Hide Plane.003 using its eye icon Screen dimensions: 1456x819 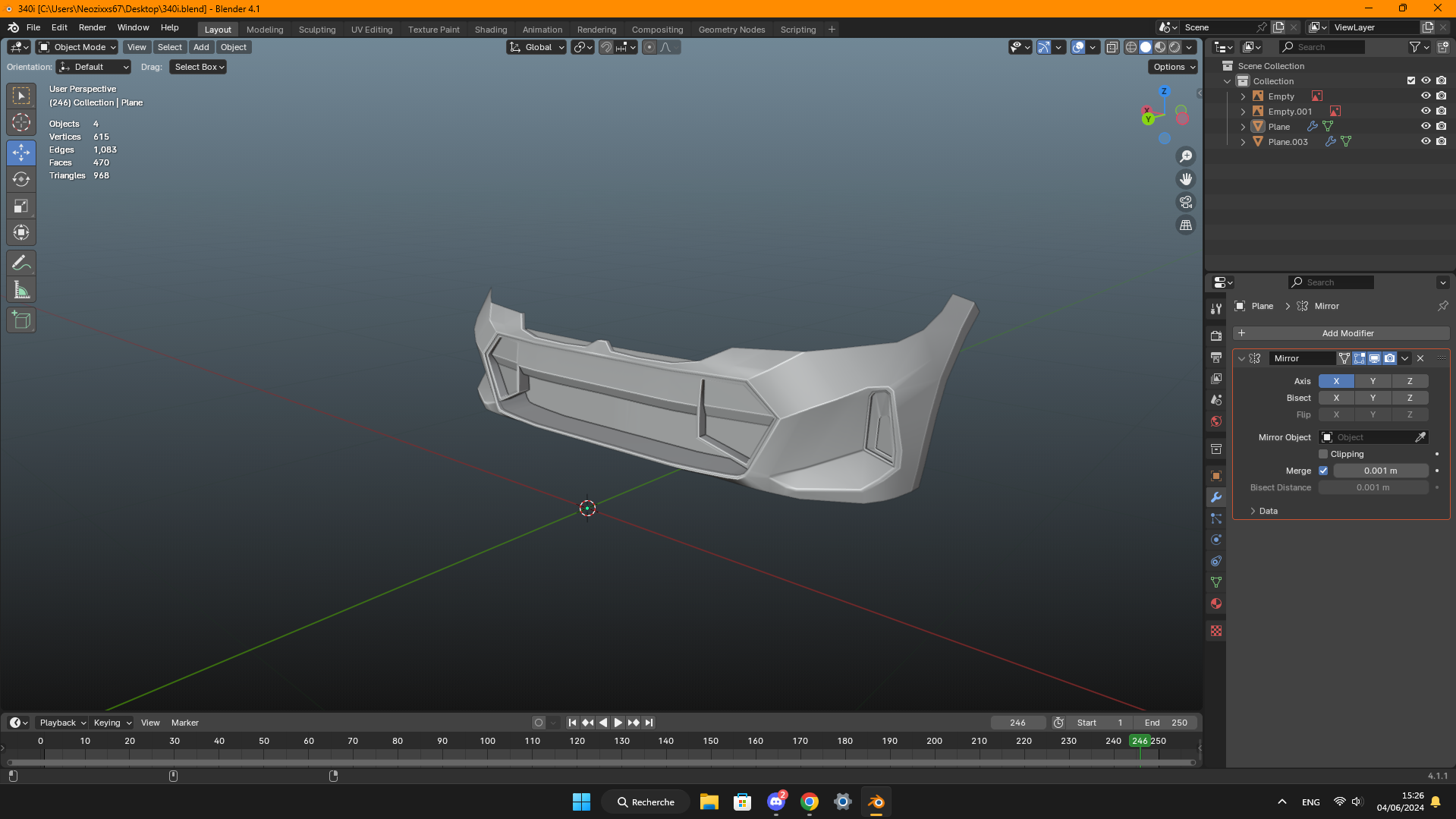click(x=1426, y=142)
